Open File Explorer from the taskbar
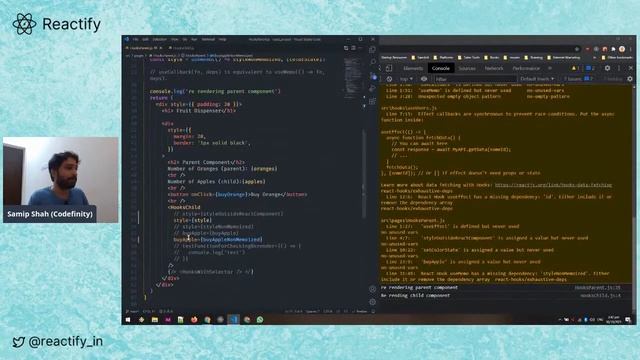The height and width of the screenshot is (360, 640). pos(154,320)
